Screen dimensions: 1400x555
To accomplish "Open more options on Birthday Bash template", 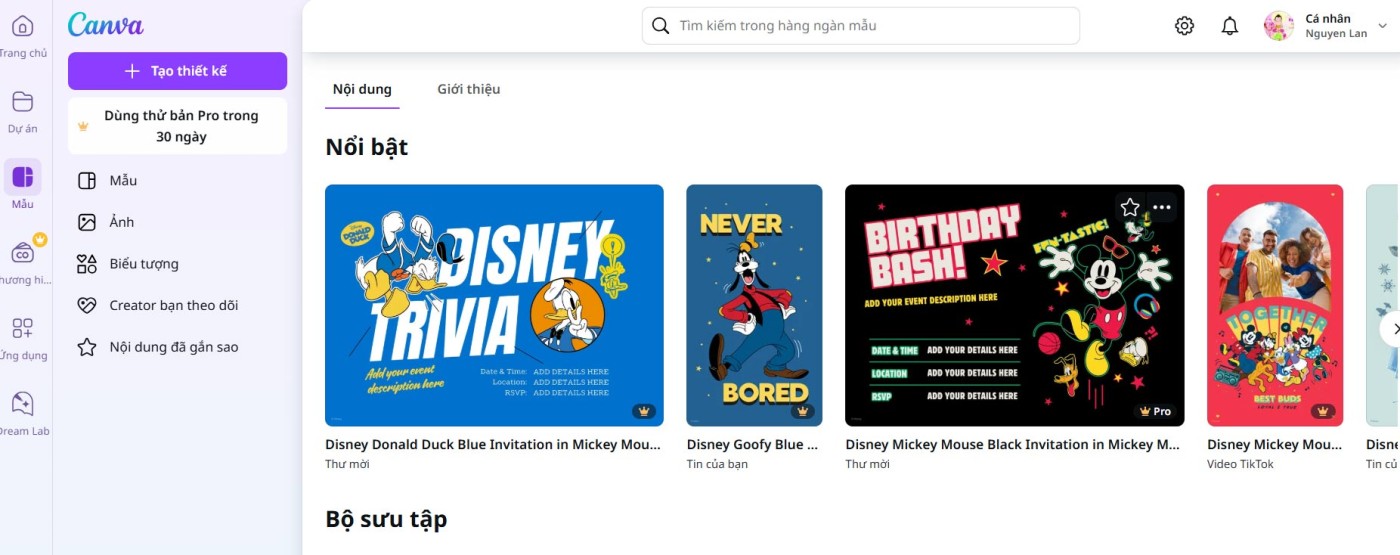I will 1161,207.
